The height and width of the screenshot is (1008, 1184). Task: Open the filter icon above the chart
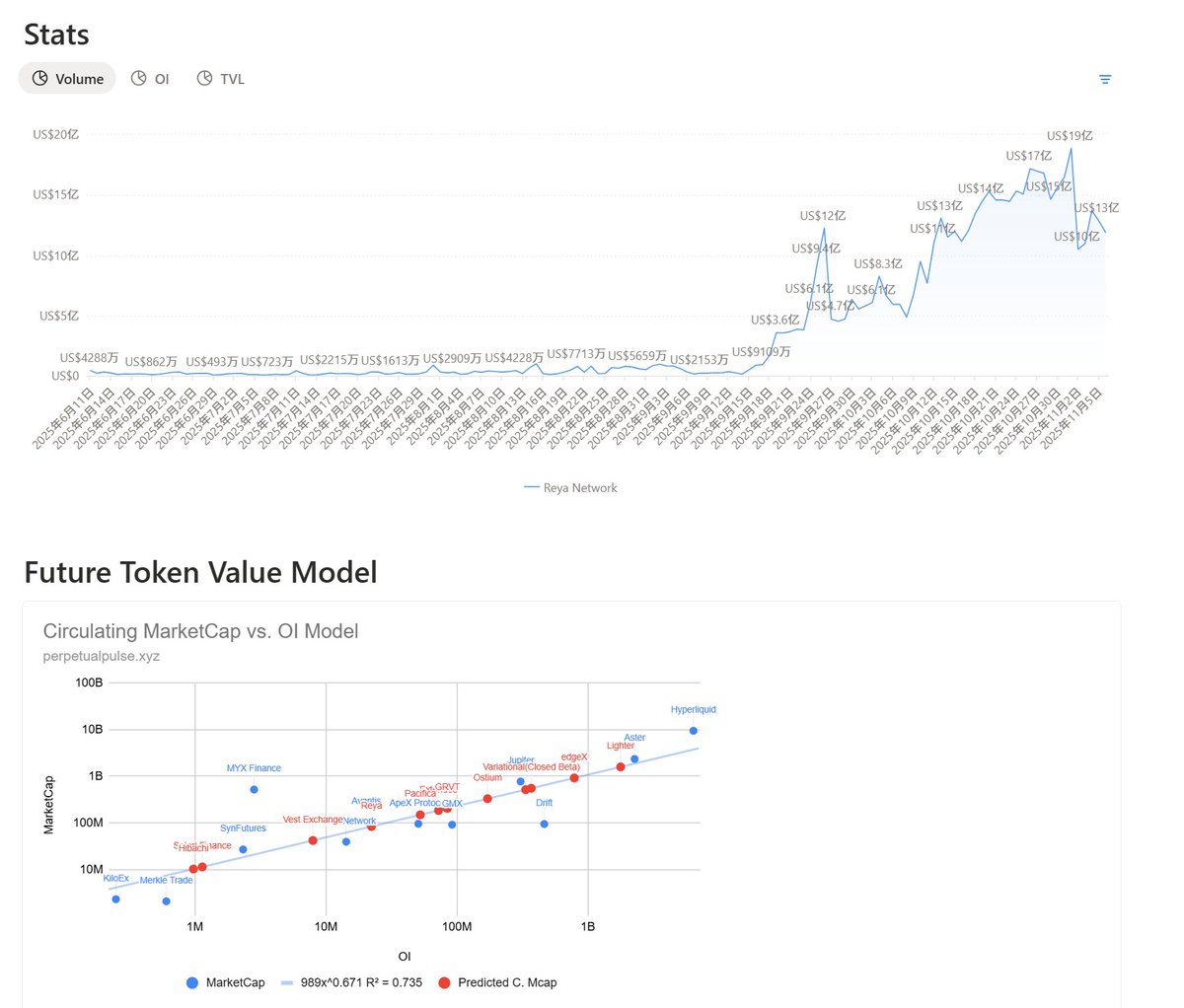pyautogui.click(x=1105, y=79)
